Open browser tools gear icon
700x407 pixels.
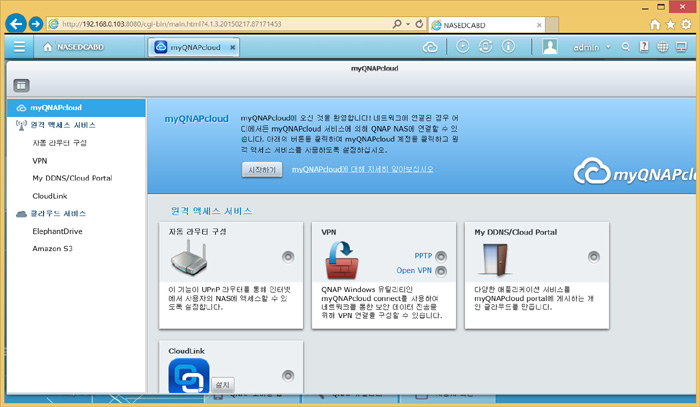(x=686, y=24)
